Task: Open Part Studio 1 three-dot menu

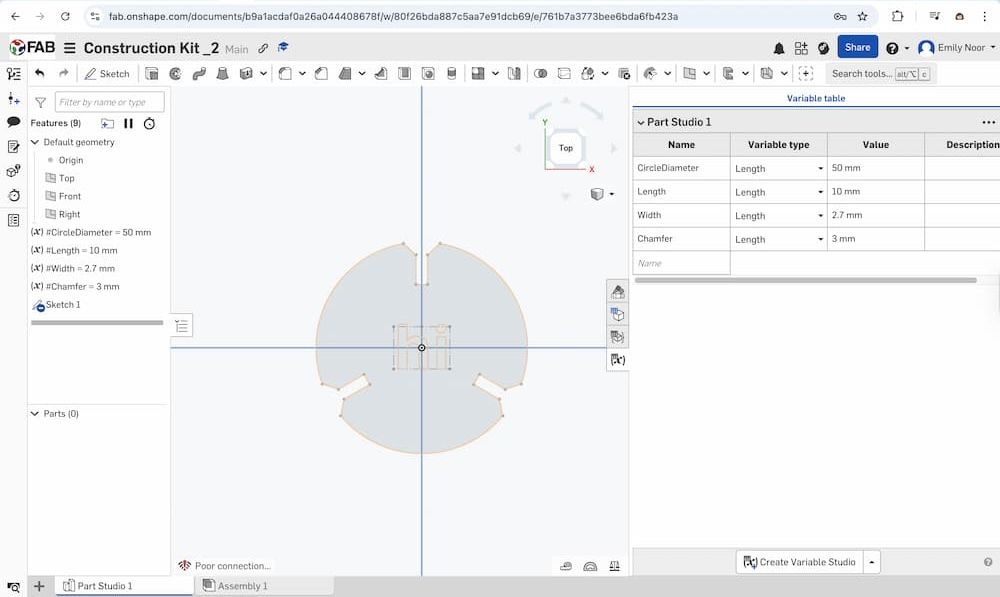Action: tap(988, 122)
